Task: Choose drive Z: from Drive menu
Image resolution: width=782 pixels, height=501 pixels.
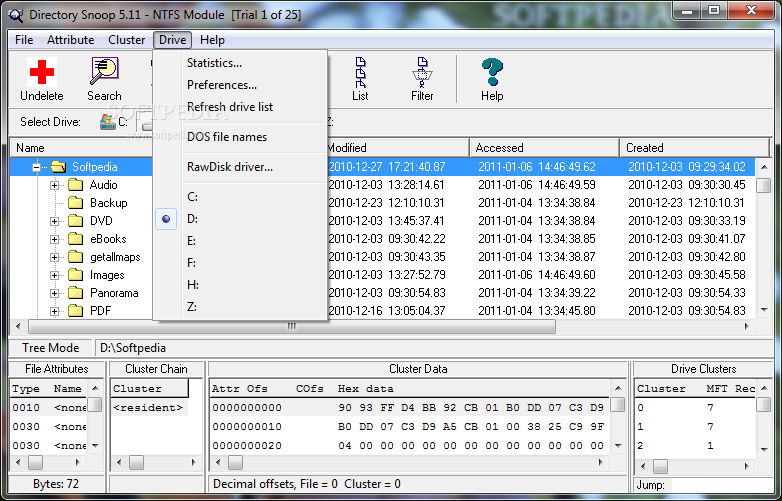Action: pos(240,307)
